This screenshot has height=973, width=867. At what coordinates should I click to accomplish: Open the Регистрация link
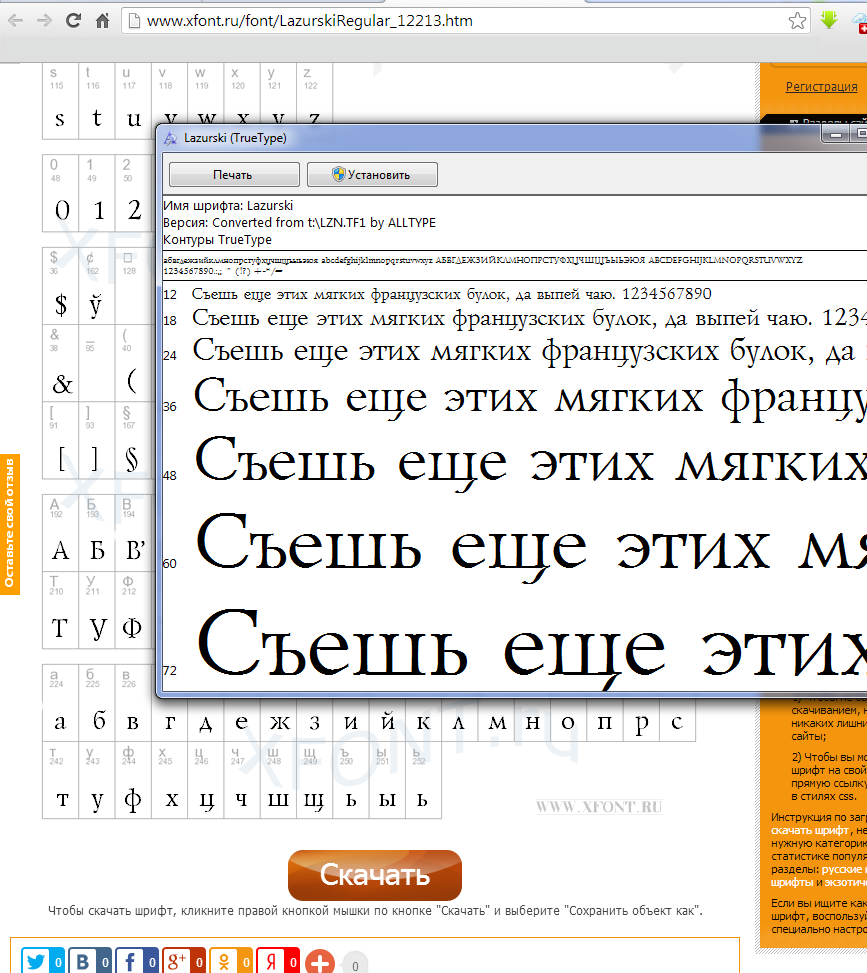click(821, 86)
